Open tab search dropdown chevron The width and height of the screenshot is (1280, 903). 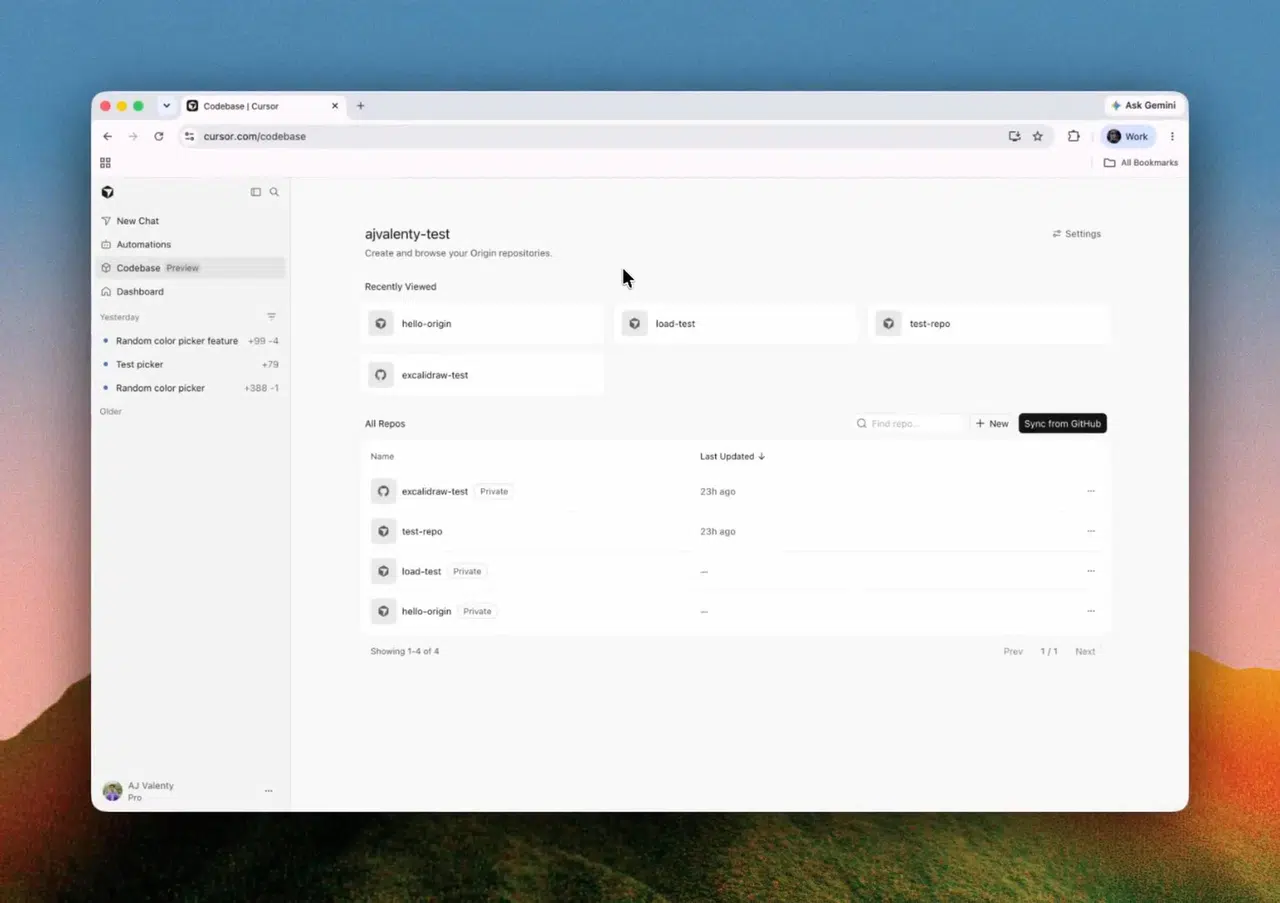click(x=166, y=105)
